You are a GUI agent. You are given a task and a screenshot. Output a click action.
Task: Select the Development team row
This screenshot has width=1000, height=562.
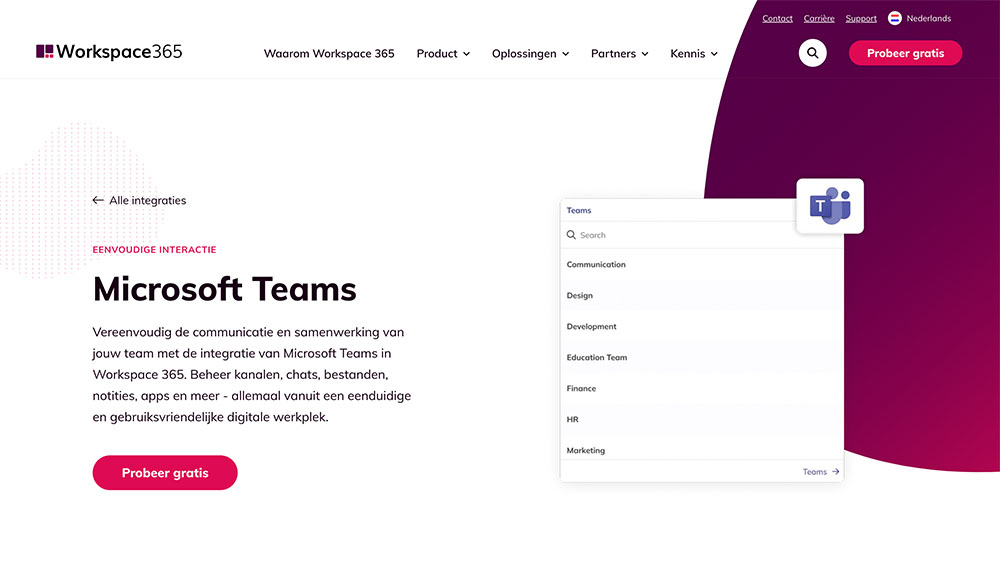pyautogui.click(x=702, y=326)
